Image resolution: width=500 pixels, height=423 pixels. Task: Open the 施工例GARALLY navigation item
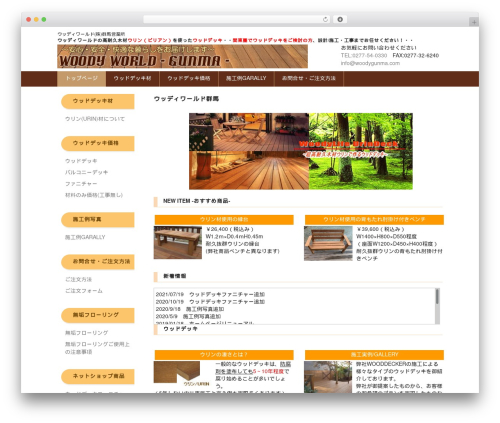[x=246, y=78]
